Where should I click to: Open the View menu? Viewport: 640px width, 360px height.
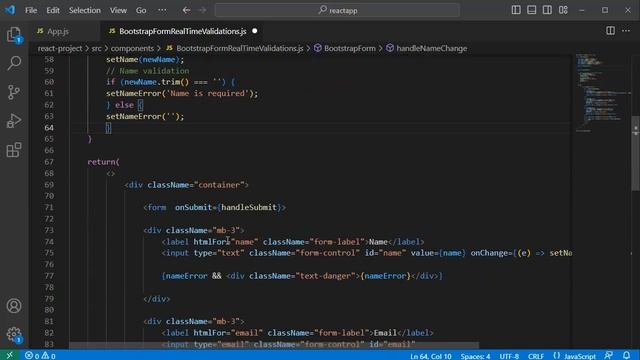[118, 10]
